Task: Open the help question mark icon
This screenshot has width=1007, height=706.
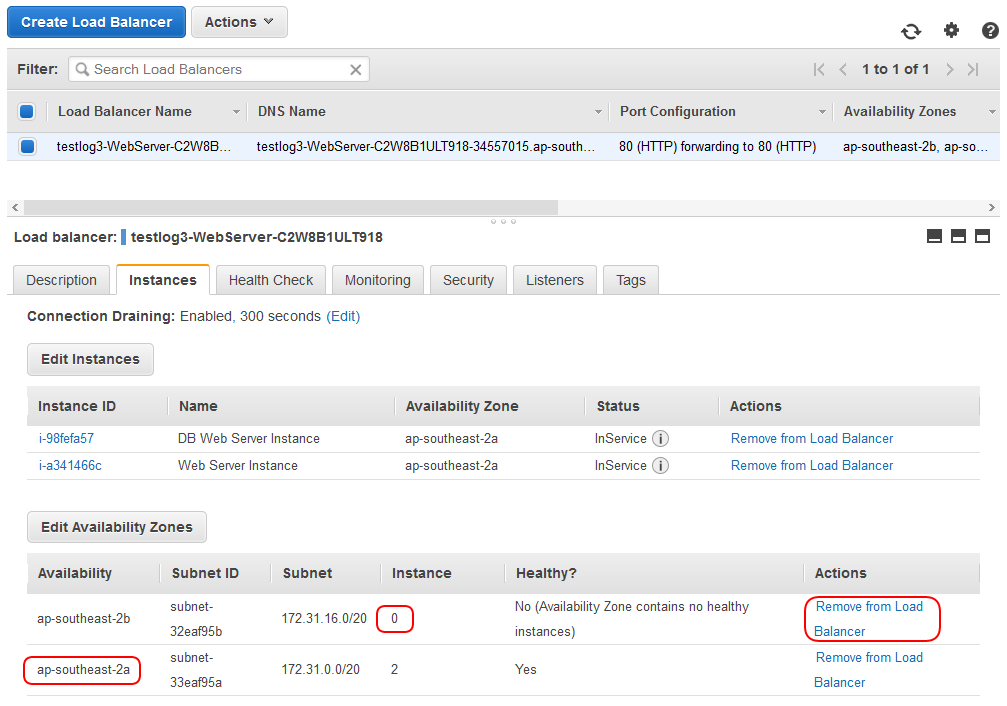Action: tap(990, 30)
